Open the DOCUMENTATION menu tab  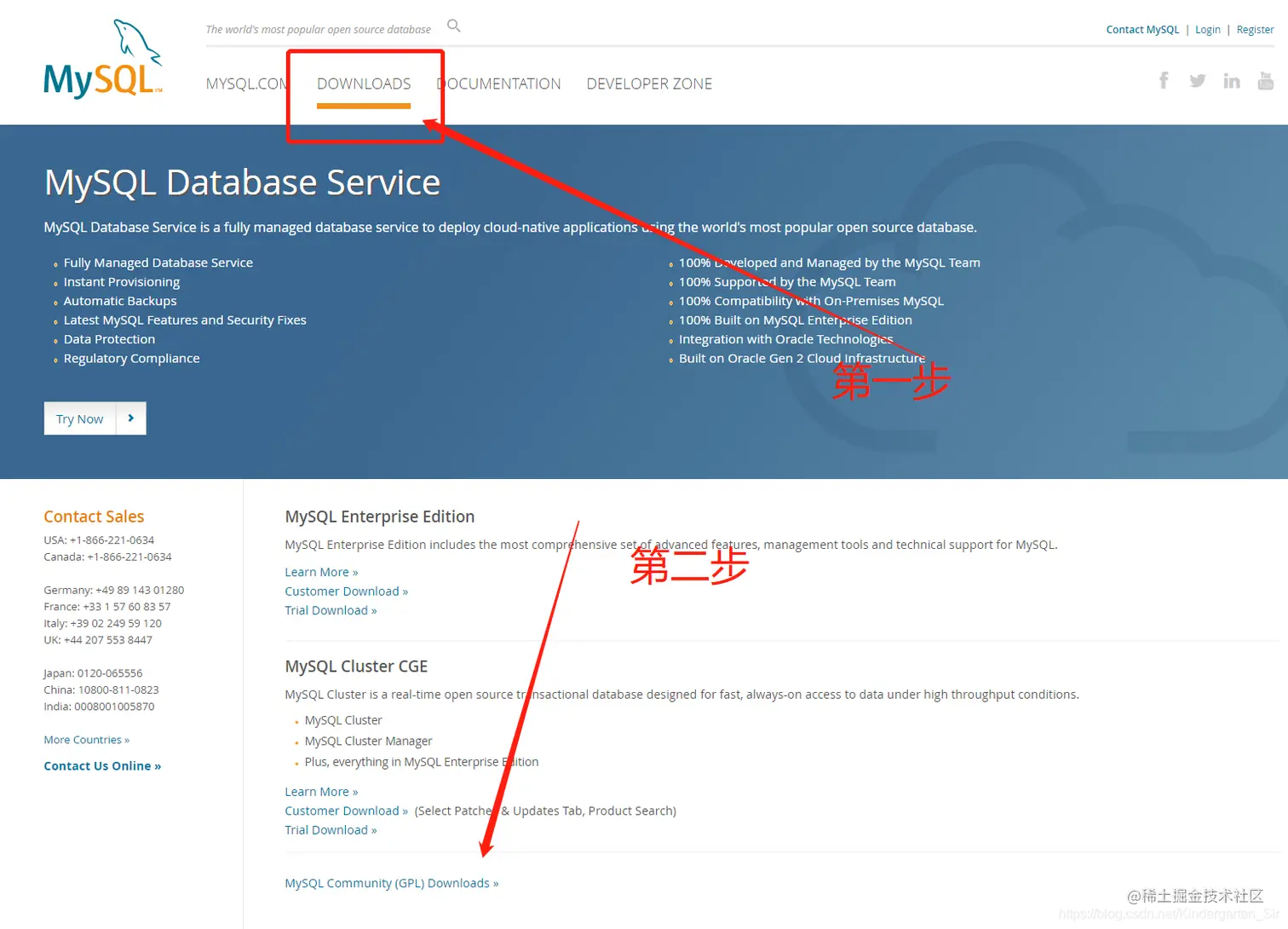499,84
